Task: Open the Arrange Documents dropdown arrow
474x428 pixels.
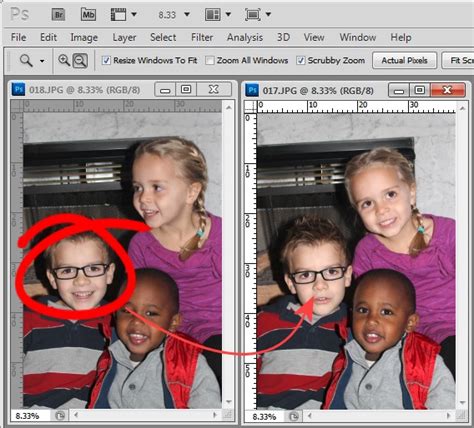Action: [228, 14]
